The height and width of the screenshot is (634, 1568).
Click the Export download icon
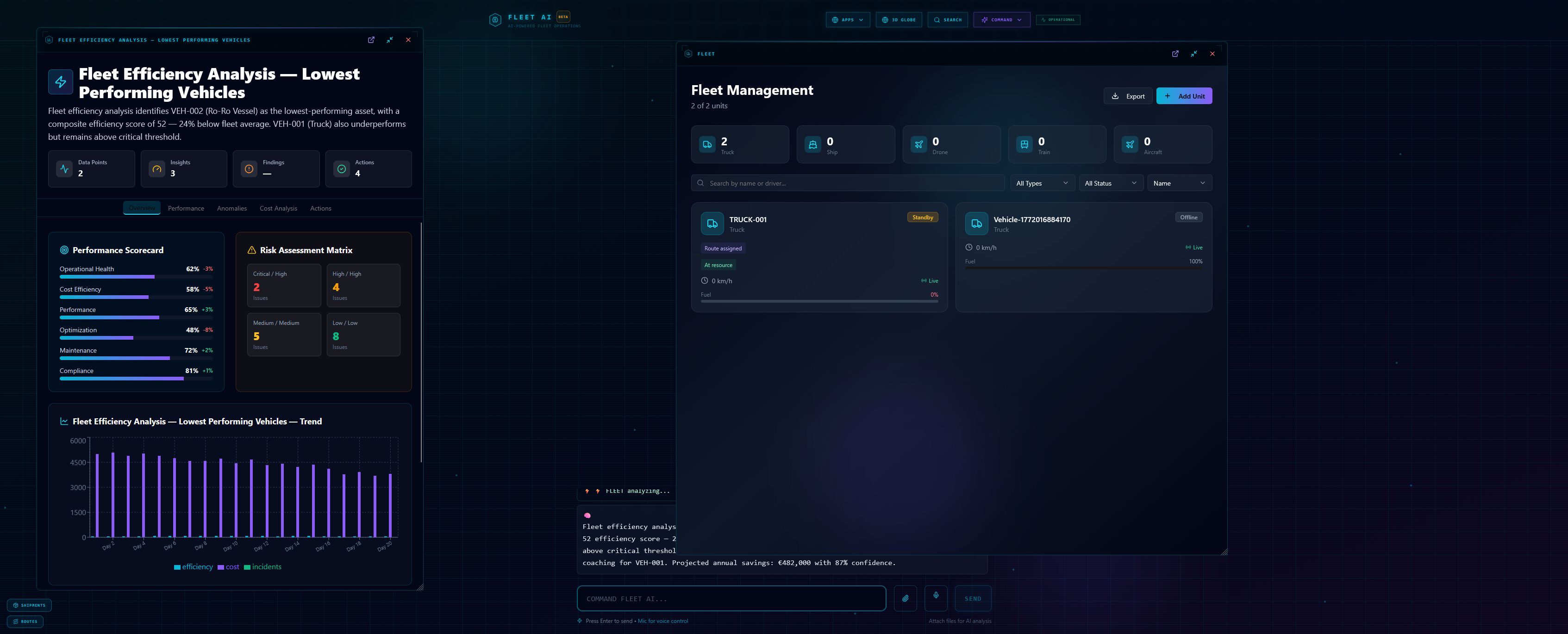(1116, 96)
